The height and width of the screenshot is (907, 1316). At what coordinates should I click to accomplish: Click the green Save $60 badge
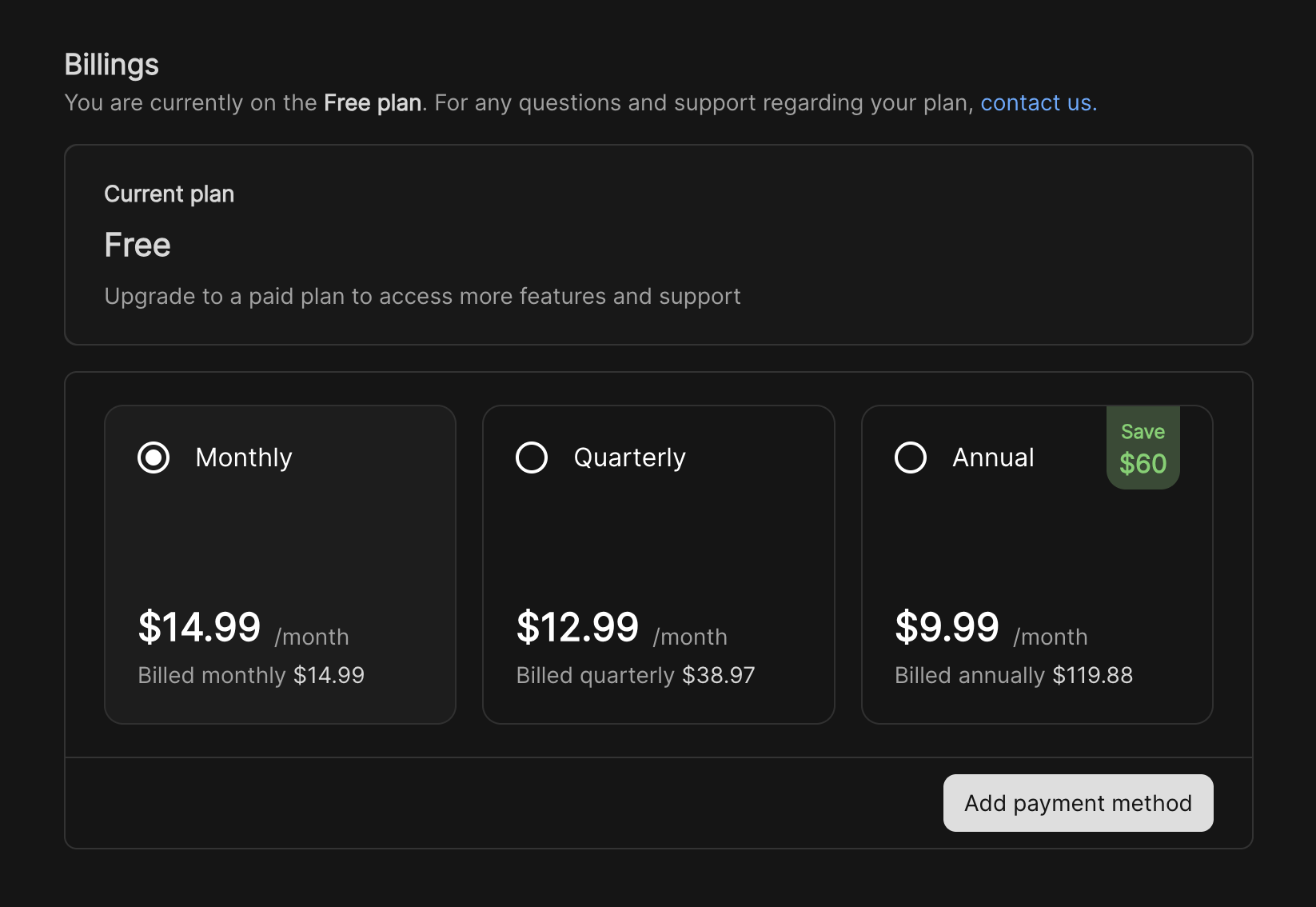click(1143, 449)
